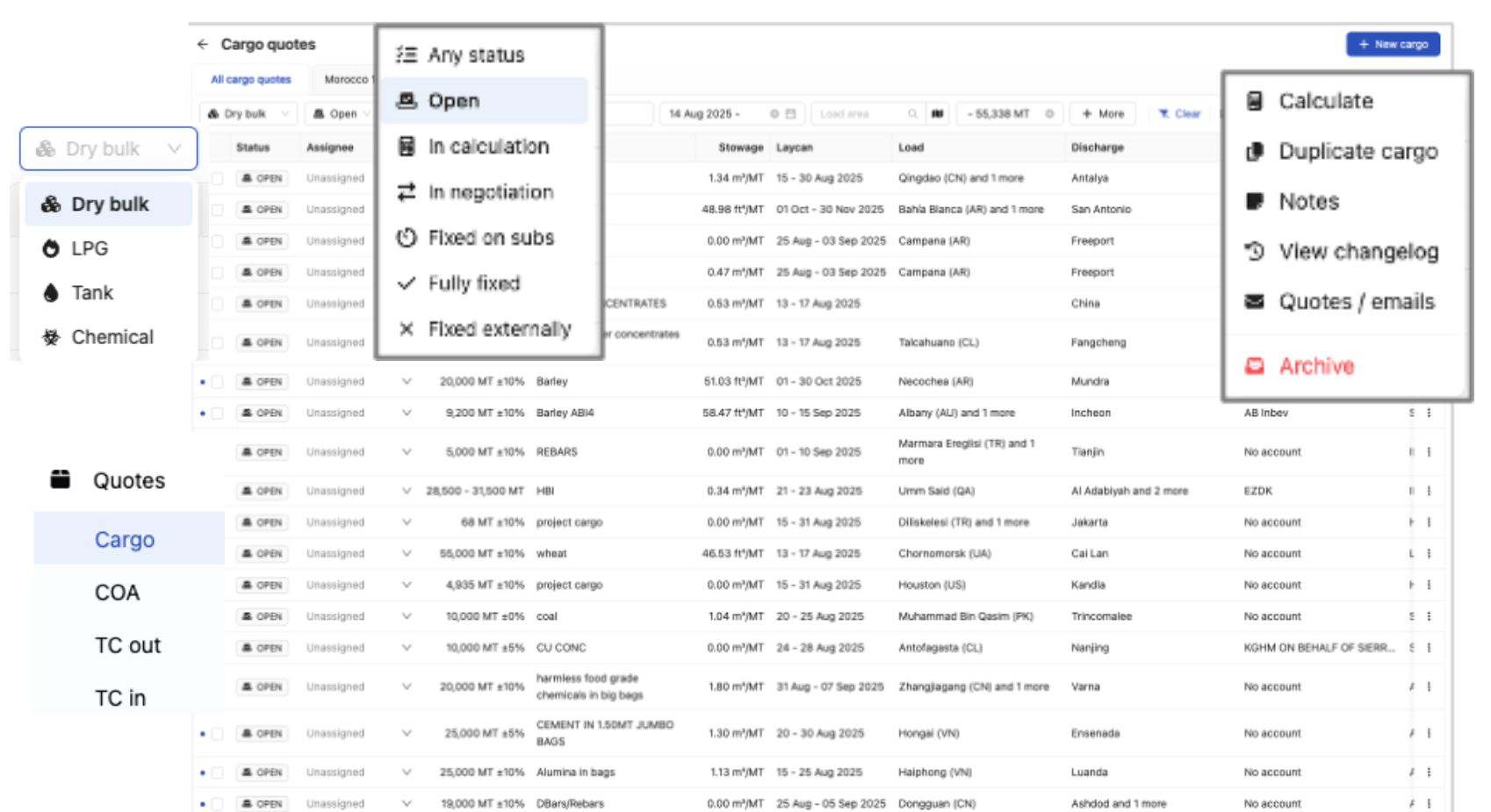1491x812 pixels.
Task: Click the Load area search field
Action: pyautogui.click(x=861, y=114)
